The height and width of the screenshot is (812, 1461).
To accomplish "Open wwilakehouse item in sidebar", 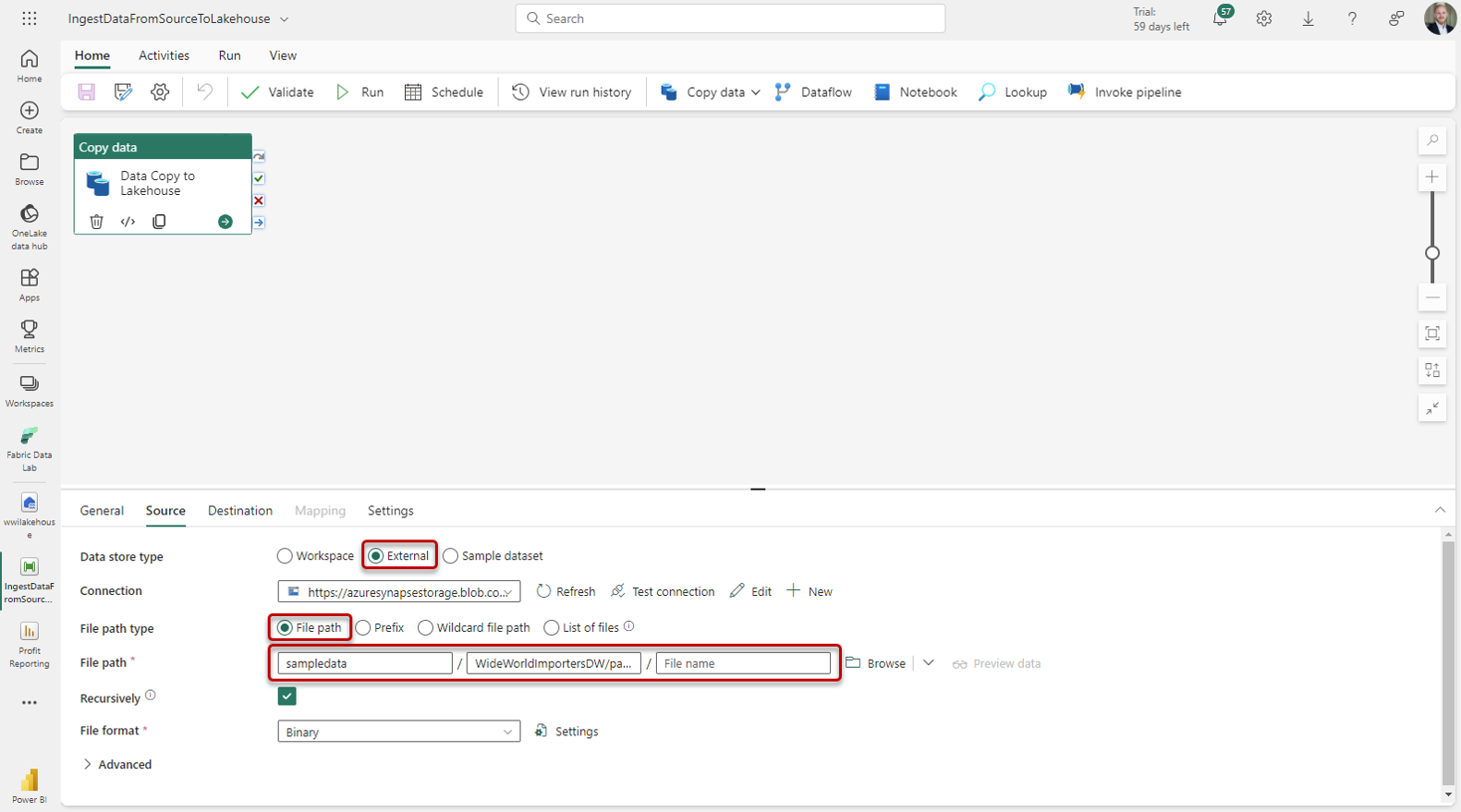I will tap(30, 515).
